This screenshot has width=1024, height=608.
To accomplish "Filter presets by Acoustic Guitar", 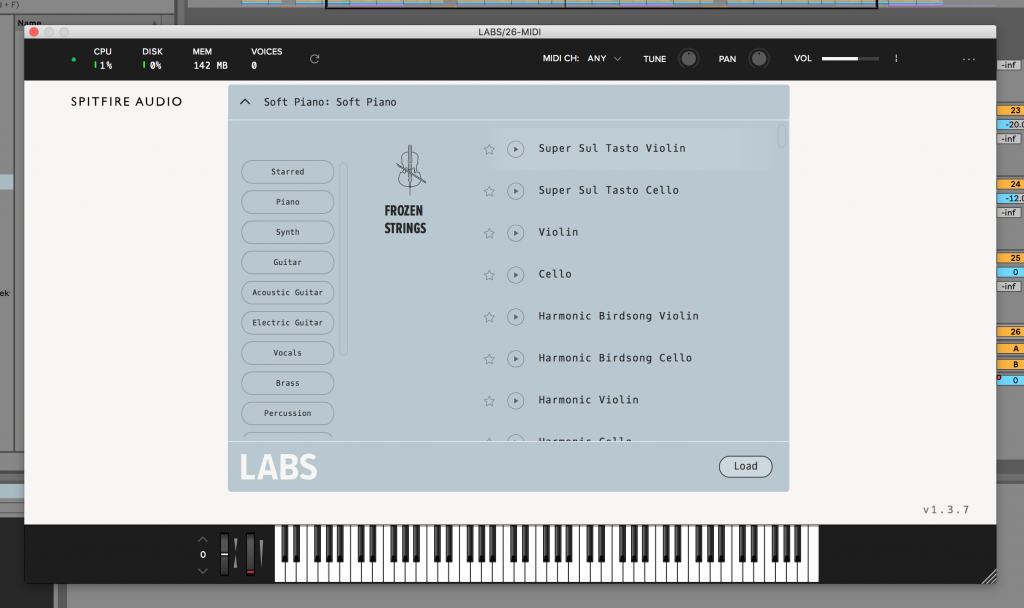I will pyautogui.click(x=287, y=293).
